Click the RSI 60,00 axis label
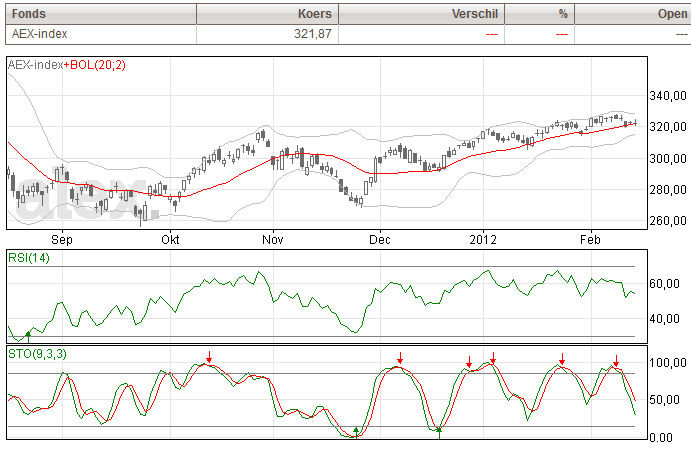Viewport: 691px width, 449px height. click(665, 284)
